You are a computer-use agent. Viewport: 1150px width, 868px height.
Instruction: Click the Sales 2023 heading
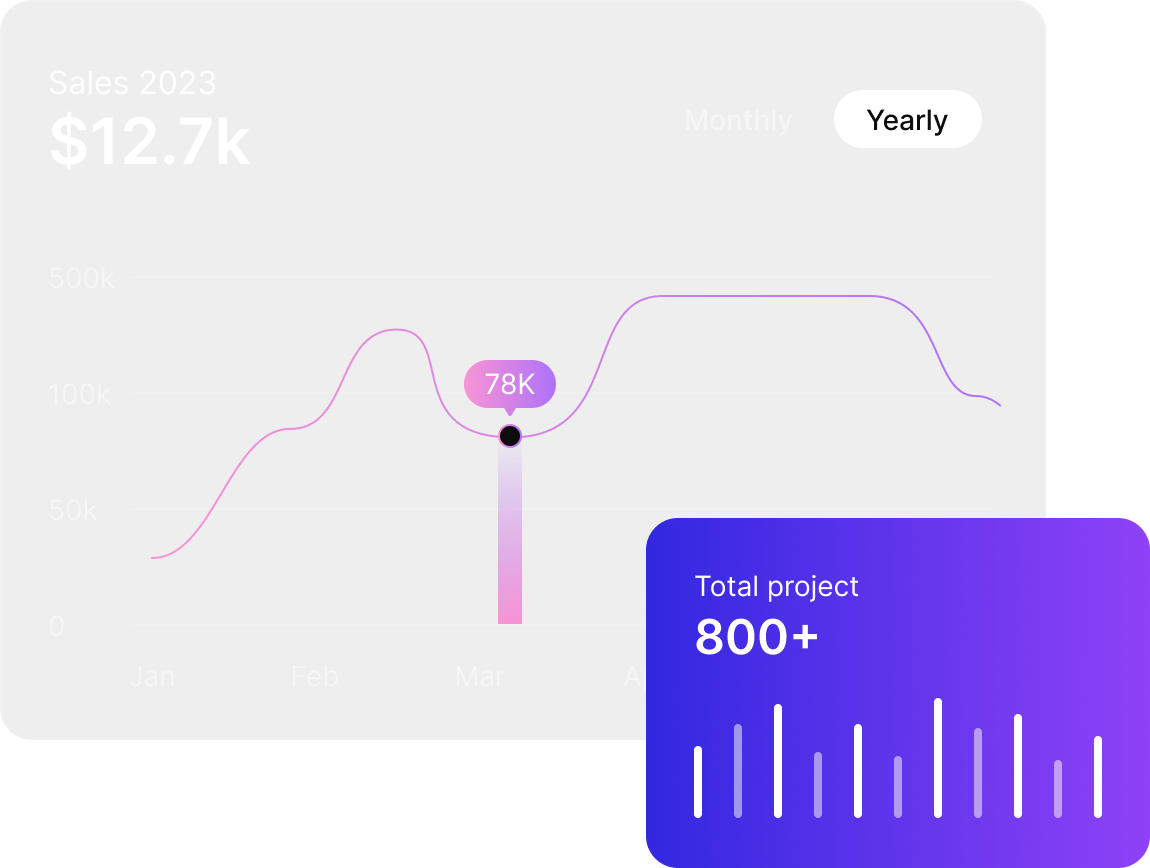tap(133, 83)
